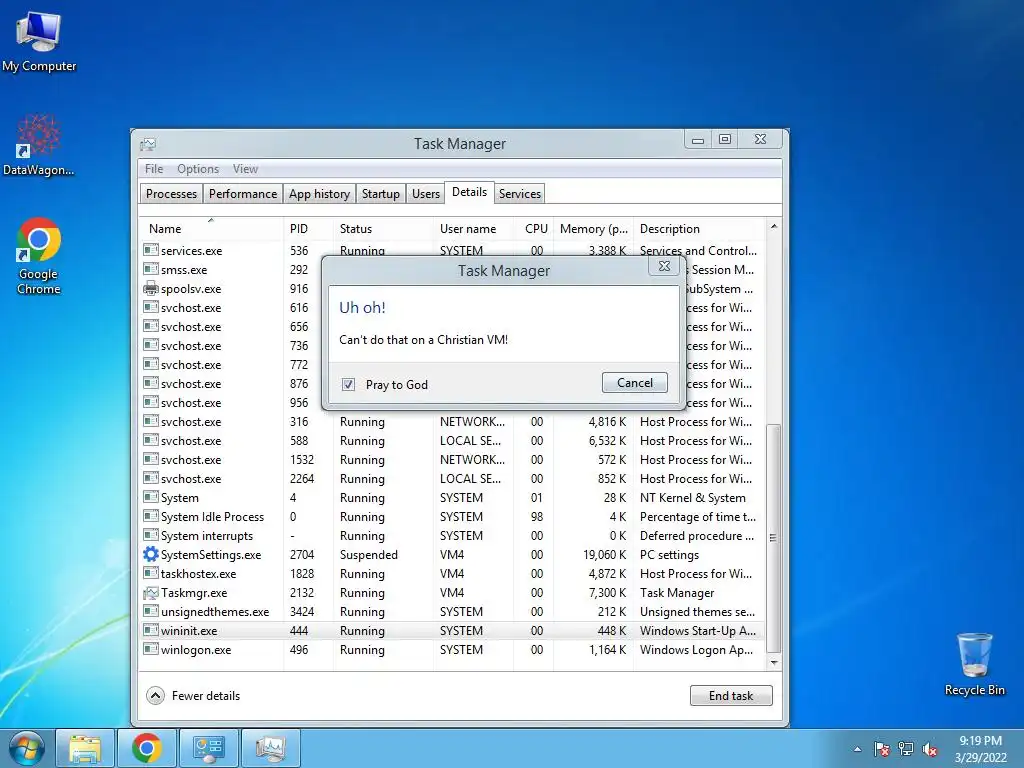Select the Taskmgr.exe process icon
1024x768 pixels.
[x=151, y=593]
